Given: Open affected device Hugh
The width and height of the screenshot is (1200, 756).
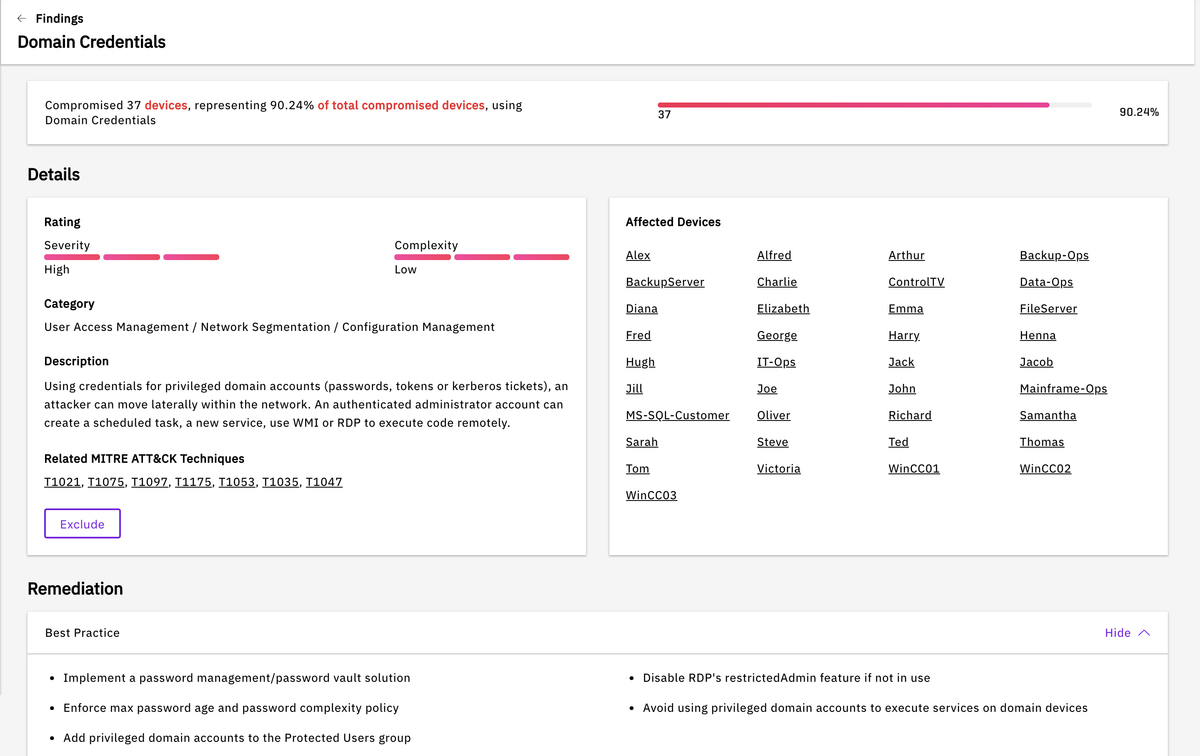Looking at the screenshot, I should click(x=640, y=362).
